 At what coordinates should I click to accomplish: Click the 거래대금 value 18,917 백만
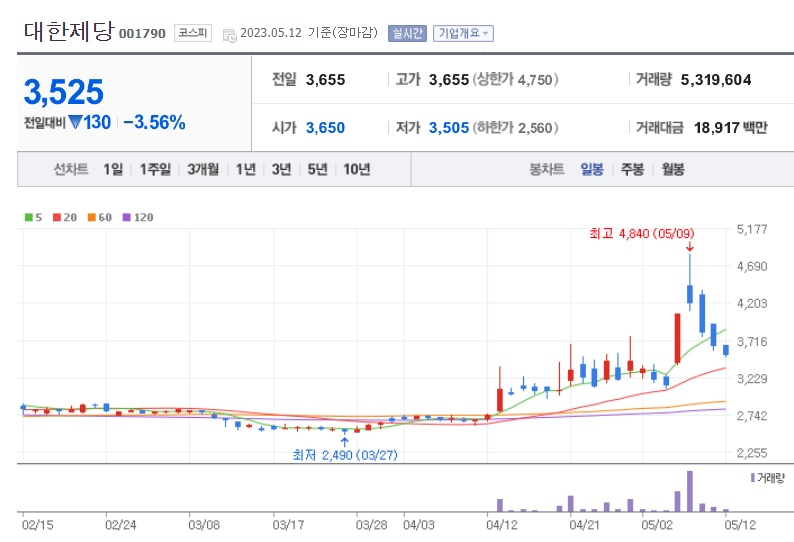[731, 128]
